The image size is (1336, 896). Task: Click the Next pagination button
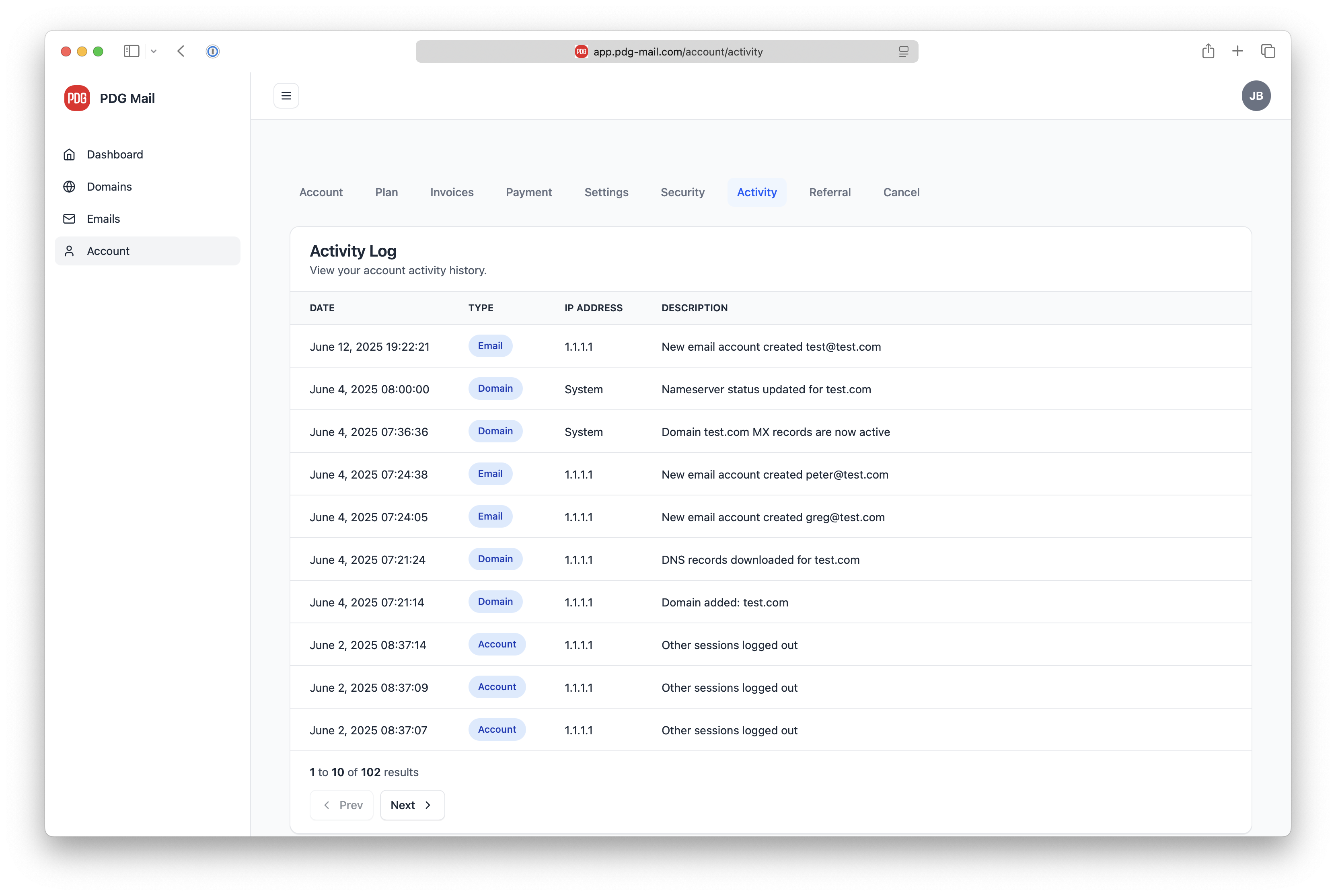[411, 805]
